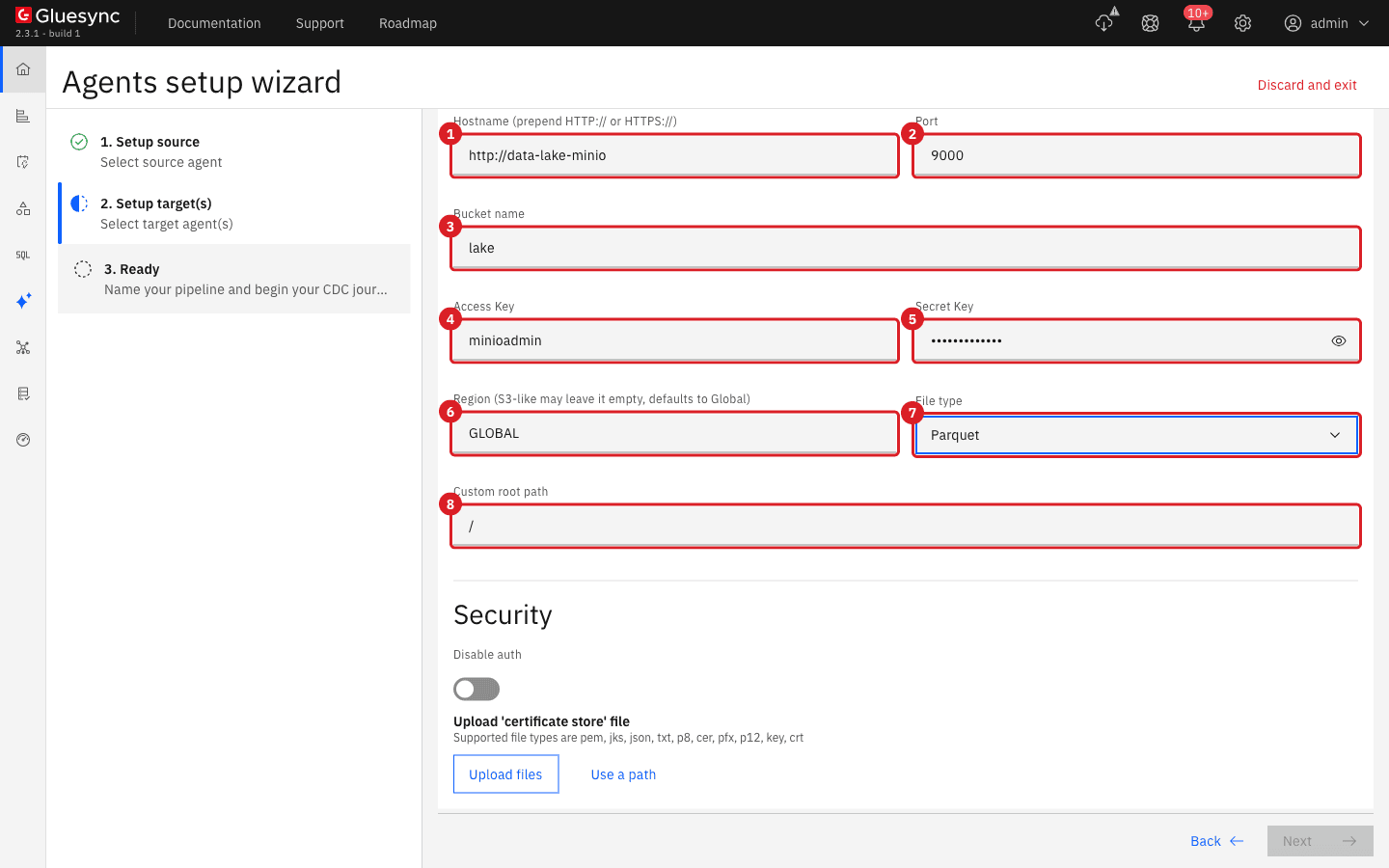Go to step 1 Setup source
The width and height of the screenshot is (1389, 868).
click(233, 151)
